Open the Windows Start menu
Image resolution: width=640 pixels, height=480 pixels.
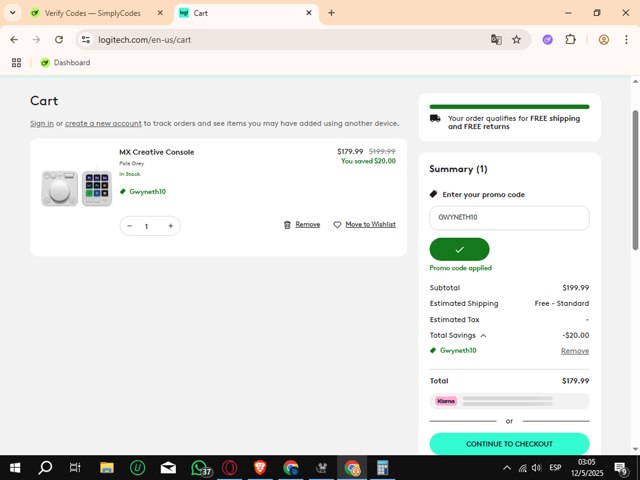(15, 468)
